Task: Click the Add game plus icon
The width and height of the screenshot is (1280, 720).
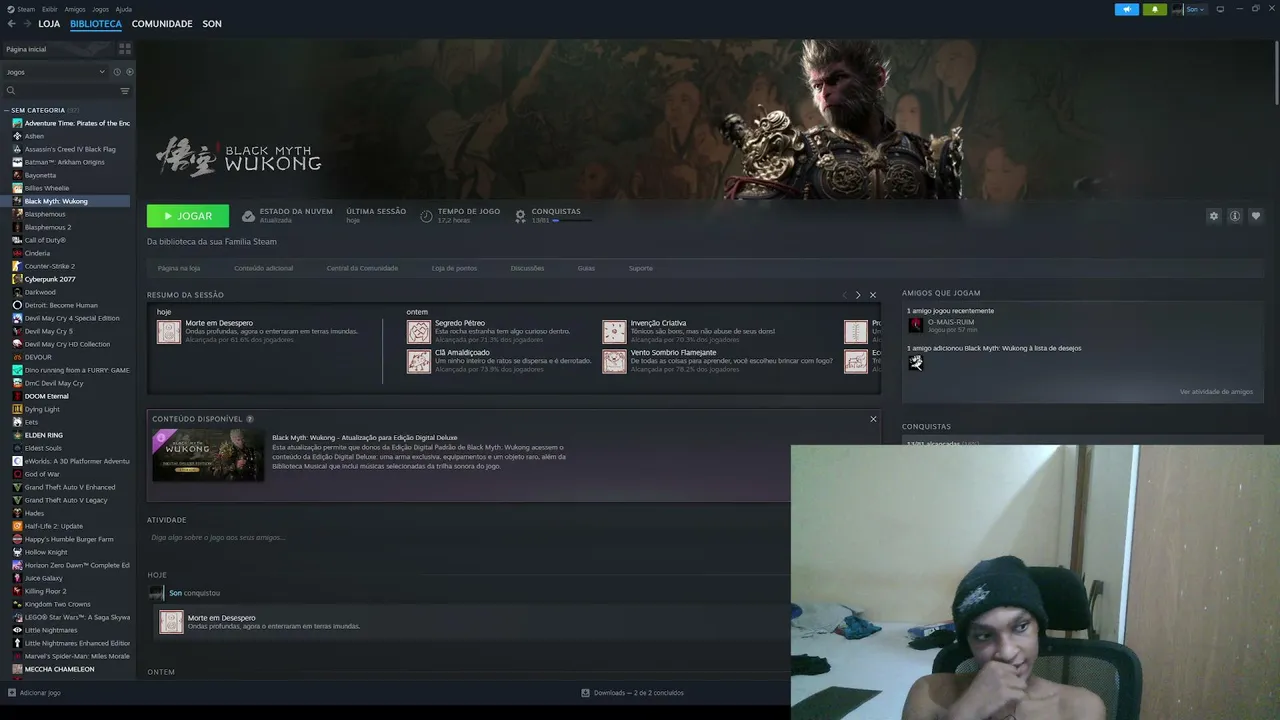Action: (x=12, y=692)
